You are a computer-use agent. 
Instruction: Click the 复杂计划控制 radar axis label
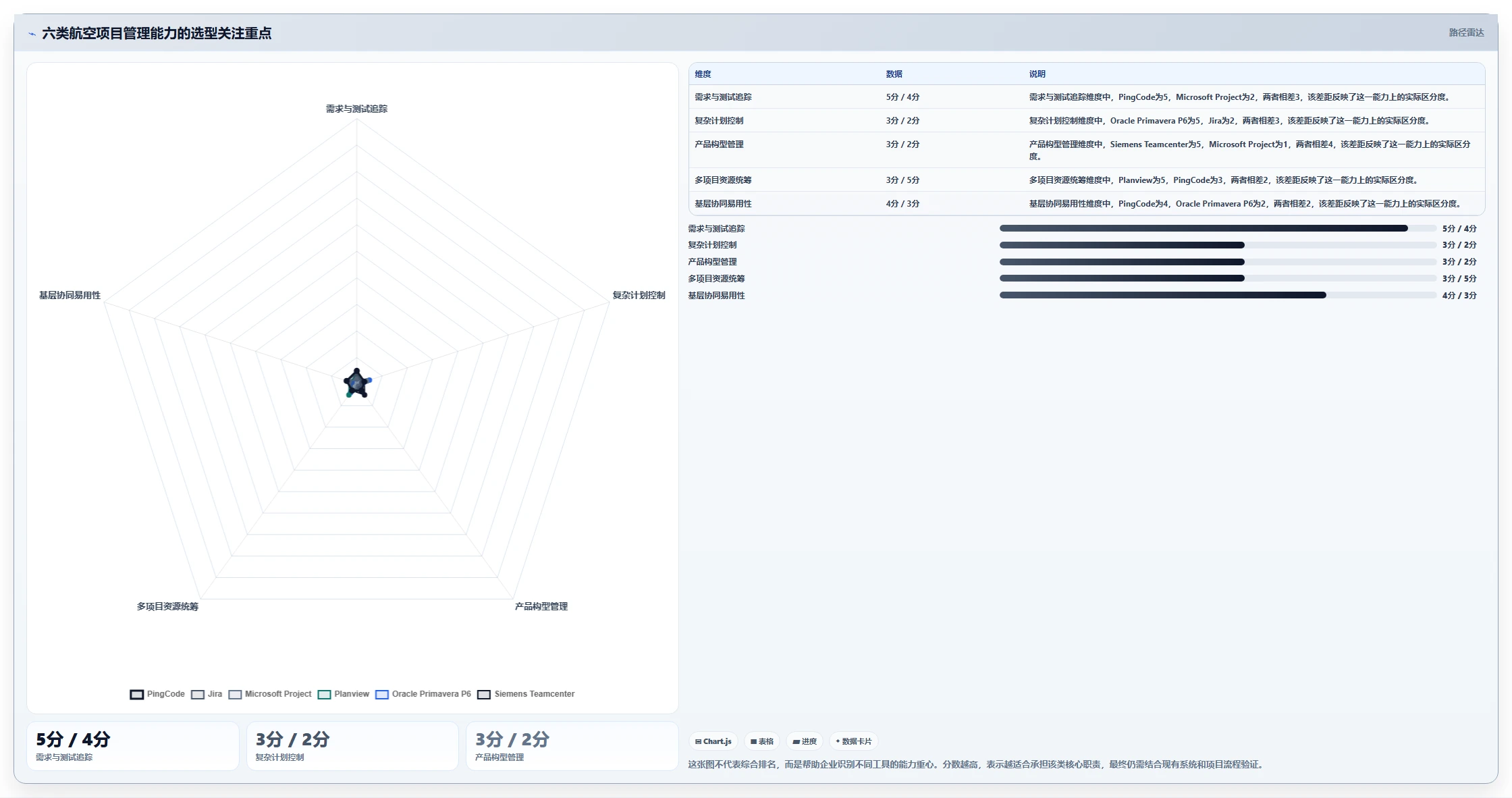639,295
